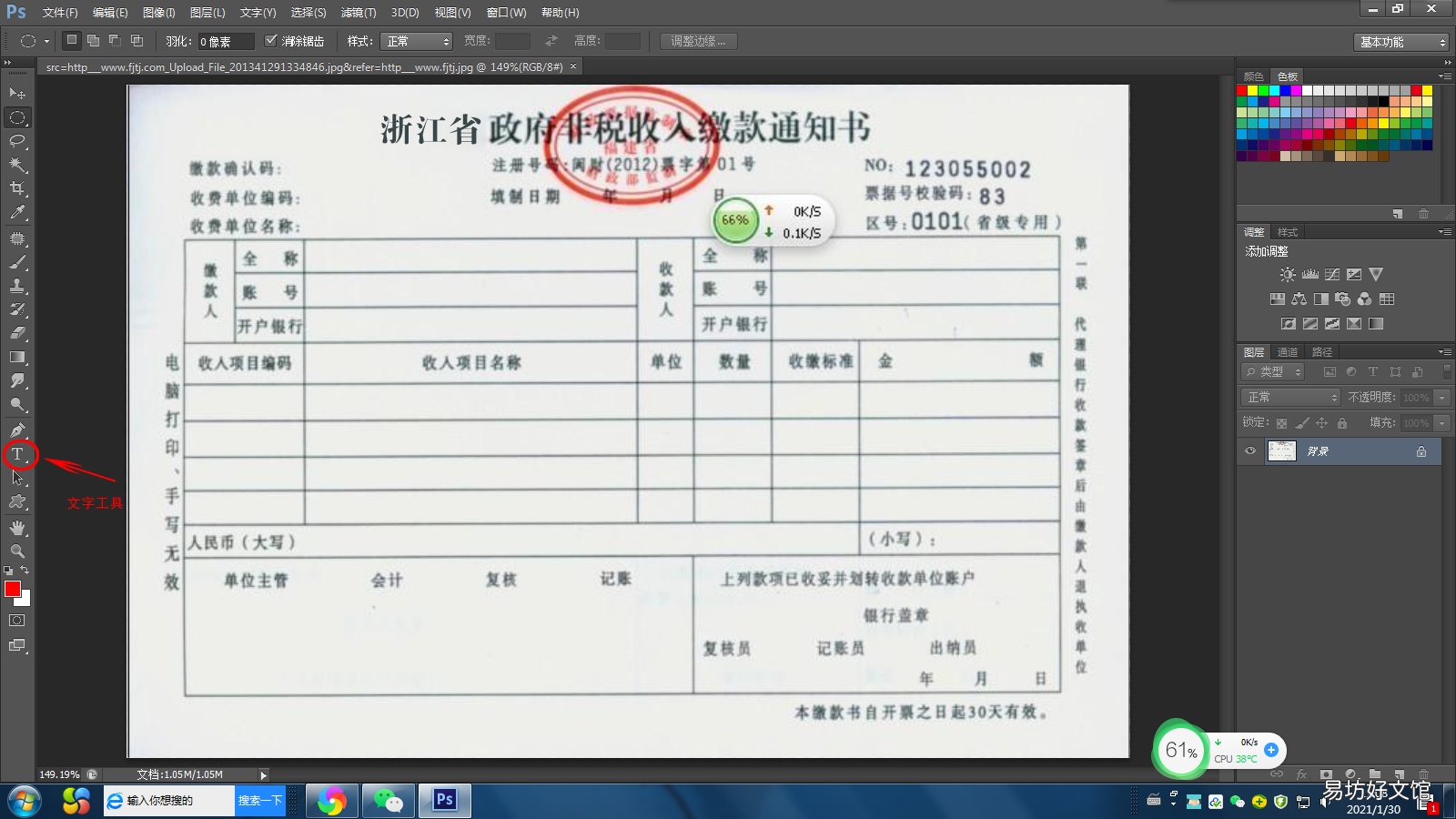Add a Hue/Saturation adjustment
This screenshot has width=1456, height=819.
[1278, 298]
